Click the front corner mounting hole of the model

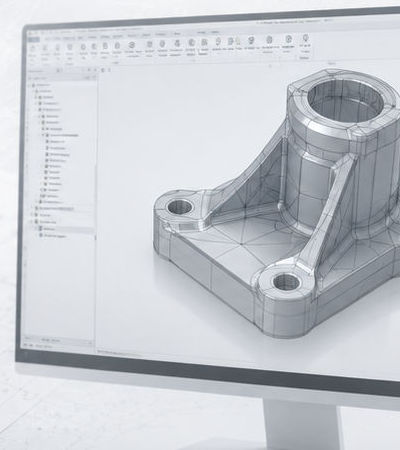tap(286, 282)
